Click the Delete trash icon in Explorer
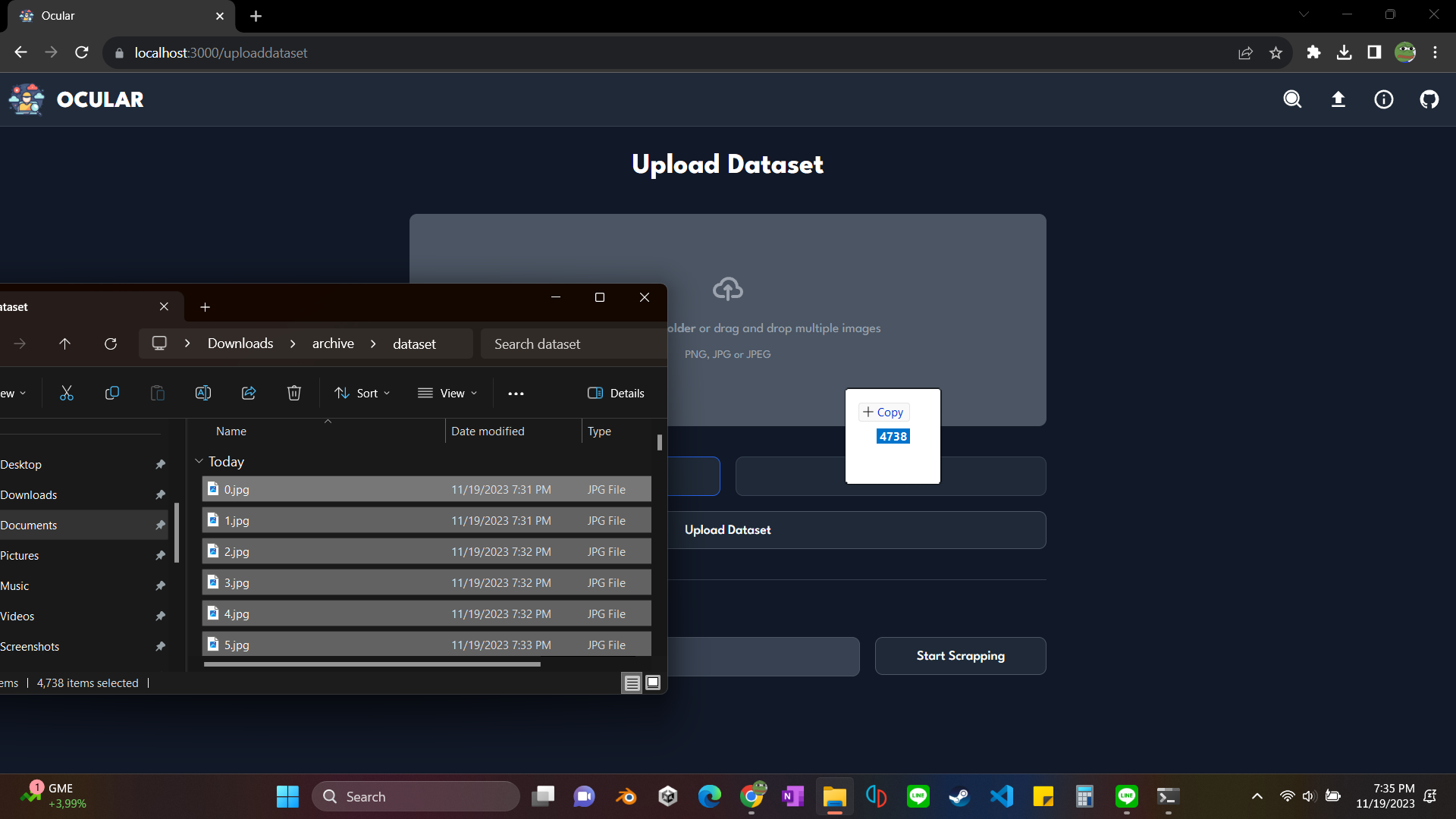This screenshot has height=819, width=1456. (294, 393)
